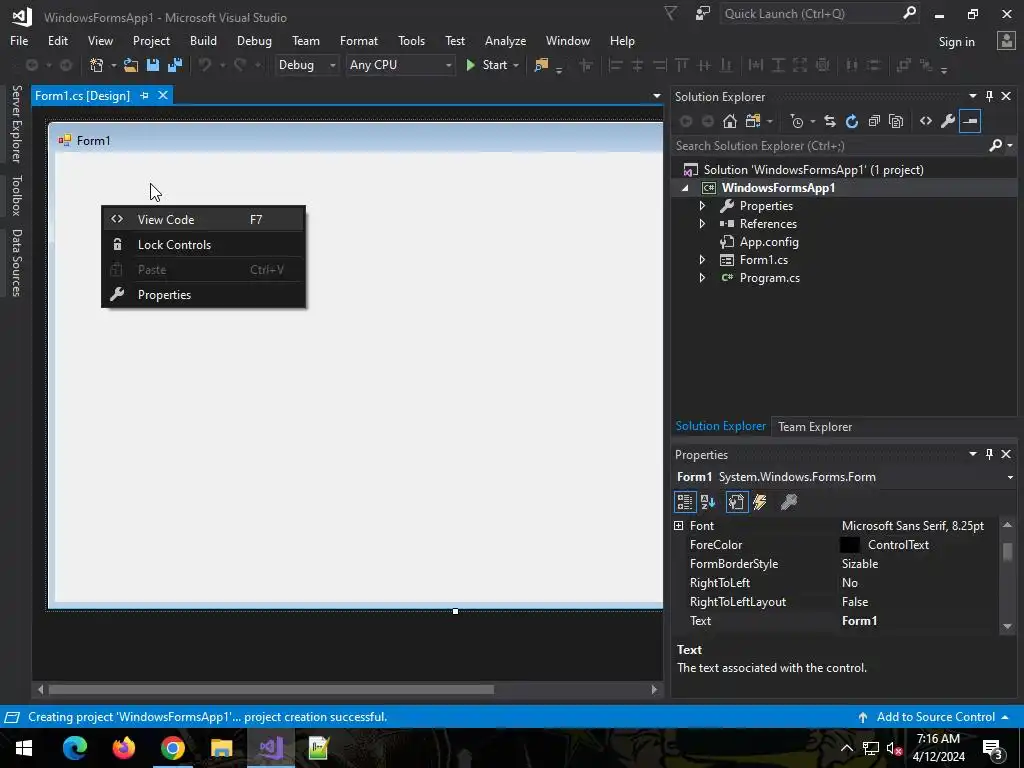Toggle Properties page button in Properties panel
The height and width of the screenshot is (768, 1024).
[x=737, y=502]
